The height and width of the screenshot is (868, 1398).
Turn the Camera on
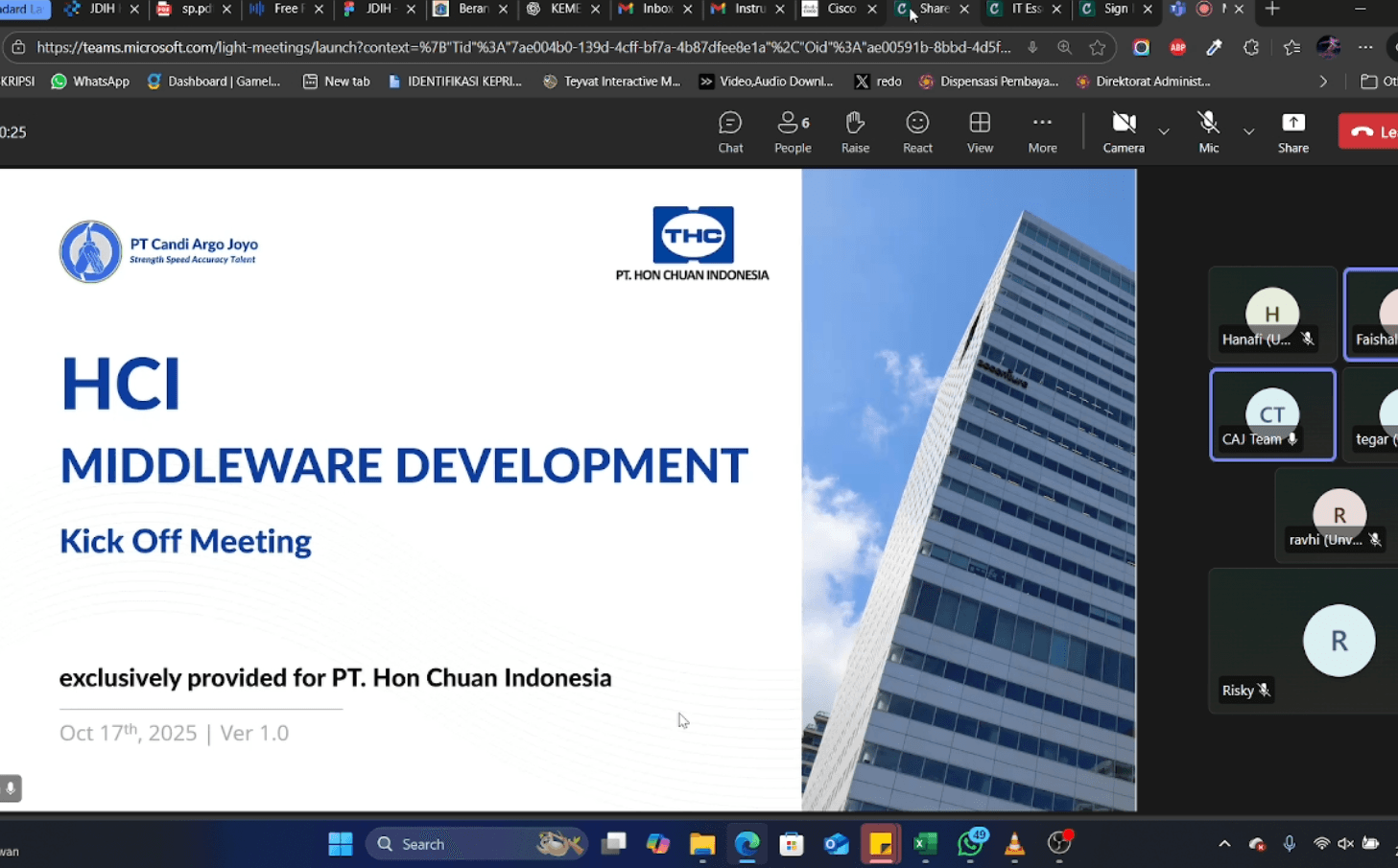(x=1124, y=132)
